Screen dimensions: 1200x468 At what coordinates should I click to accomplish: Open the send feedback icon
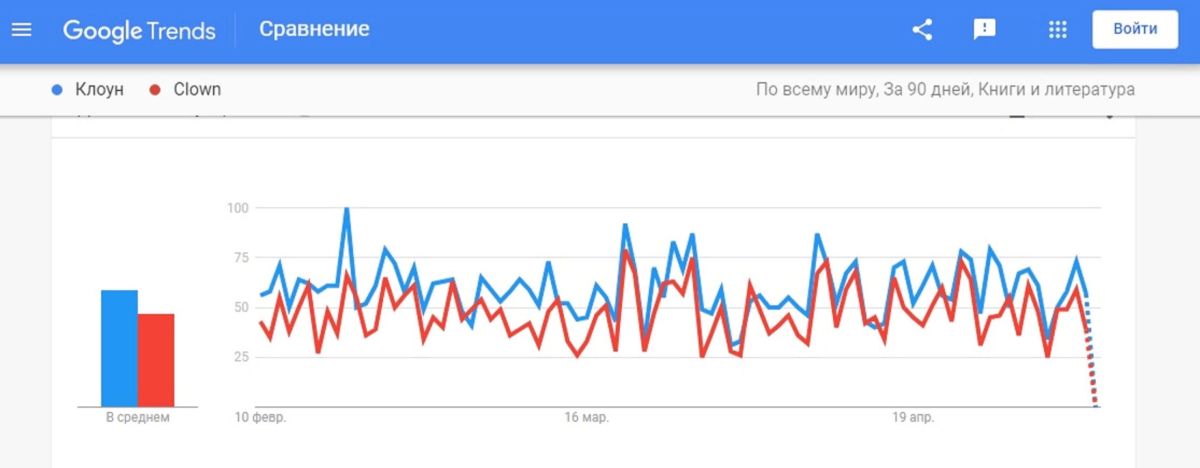[985, 29]
